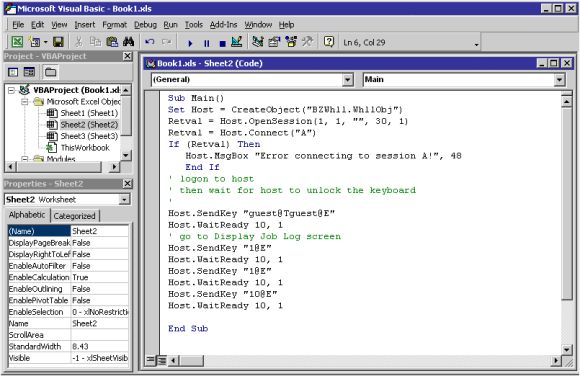The height and width of the screenshot is (376, 580).
Task: Click the Find binoculars icon
Action: [x=128, y=42]
